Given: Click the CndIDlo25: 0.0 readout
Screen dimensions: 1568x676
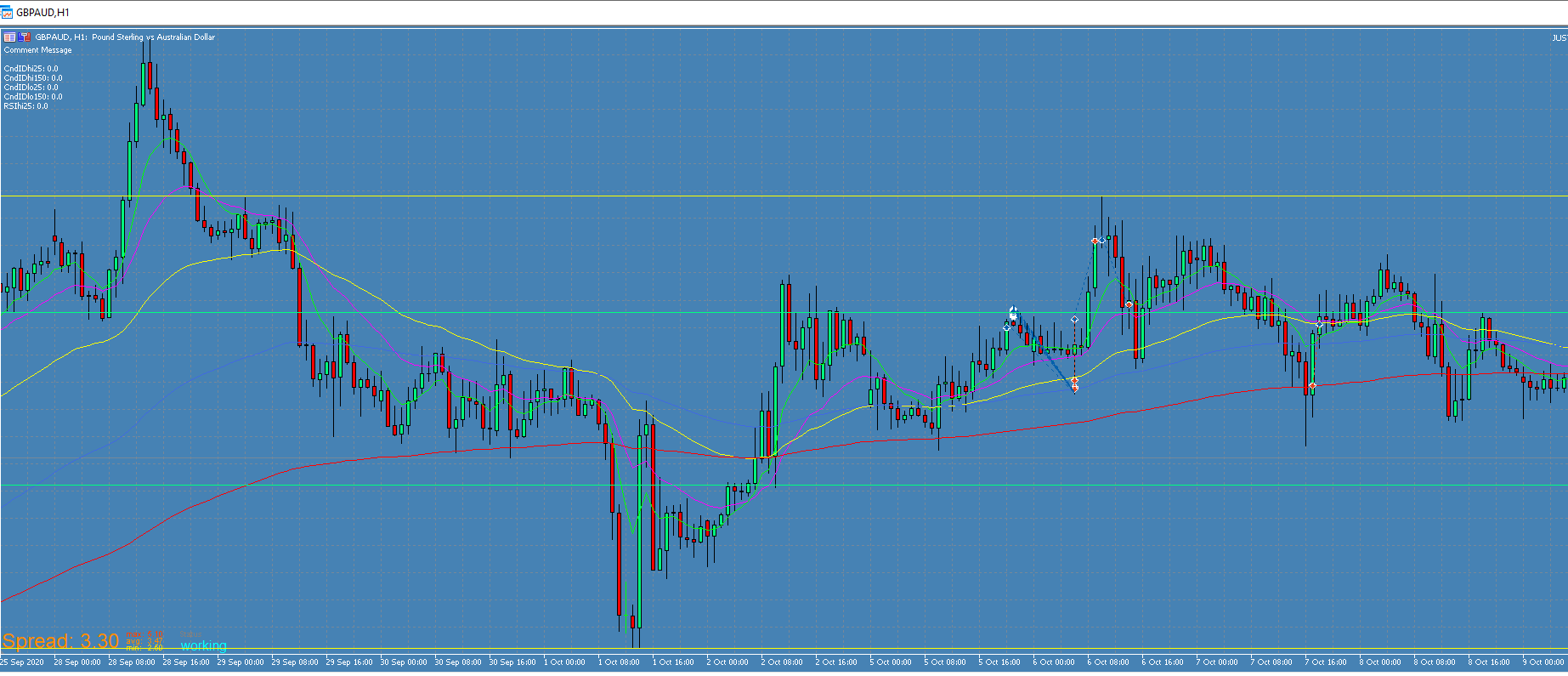Looking at the screenshot, I should click(31, 88).
